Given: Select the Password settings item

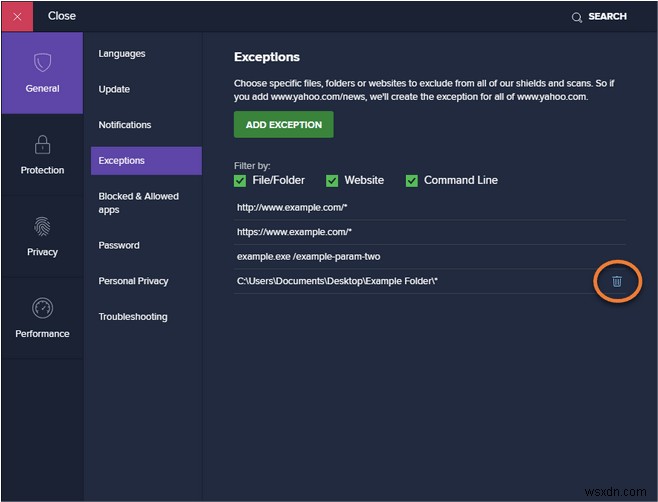Looking at the screenshot, I should click(x=119, y=245).
